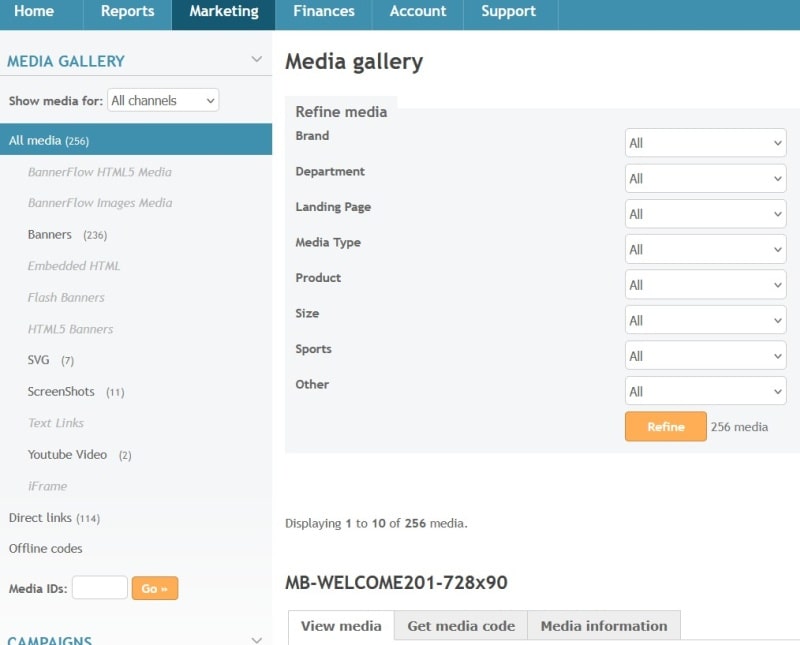This screenshot has height=645, width=800.
Task: Open the Reports menu
Action: point(127,12)
